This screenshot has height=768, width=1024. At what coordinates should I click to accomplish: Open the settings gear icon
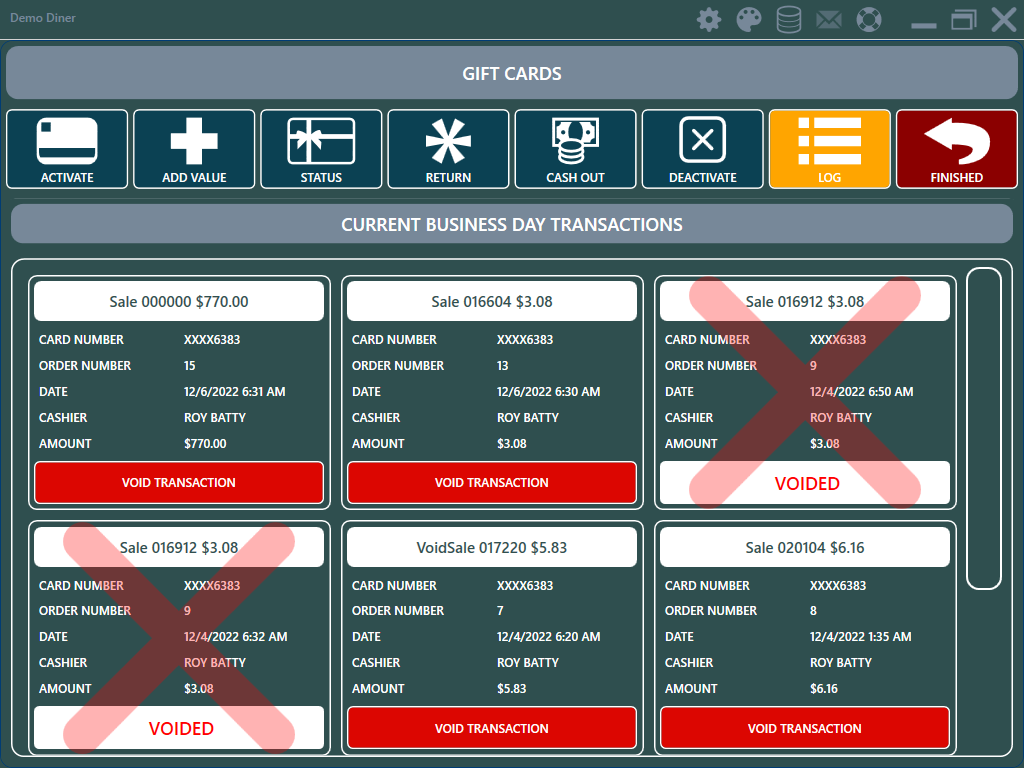point(709,19)
